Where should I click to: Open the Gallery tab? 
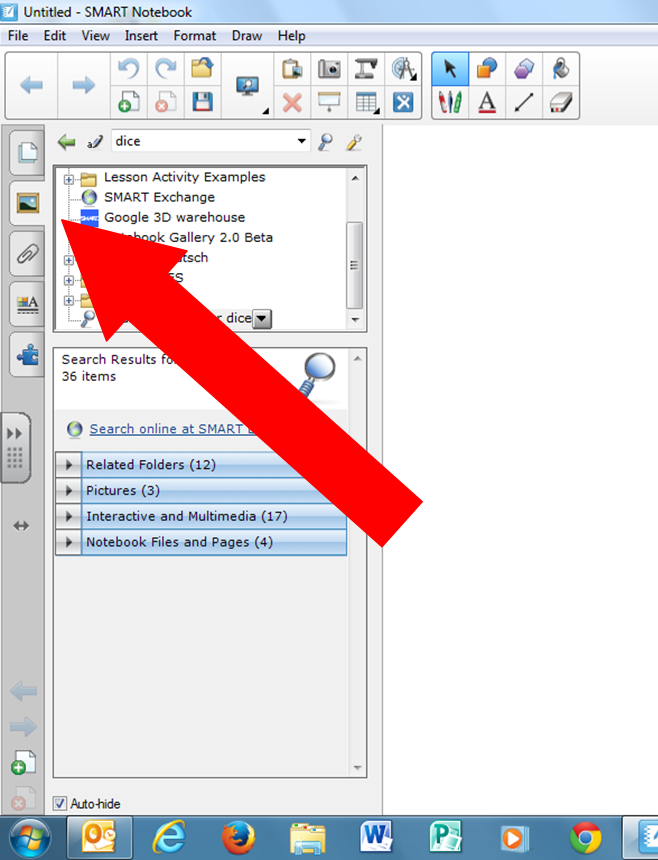click(27, 203)
